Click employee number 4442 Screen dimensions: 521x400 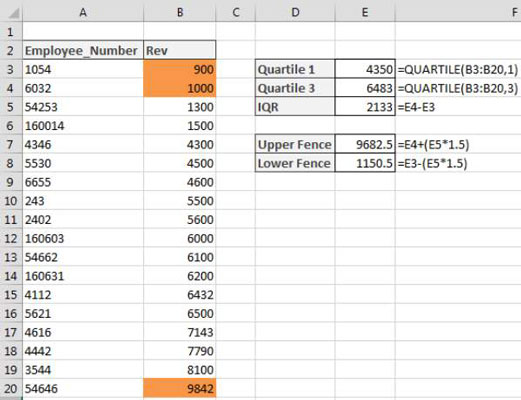pos(83,351)
